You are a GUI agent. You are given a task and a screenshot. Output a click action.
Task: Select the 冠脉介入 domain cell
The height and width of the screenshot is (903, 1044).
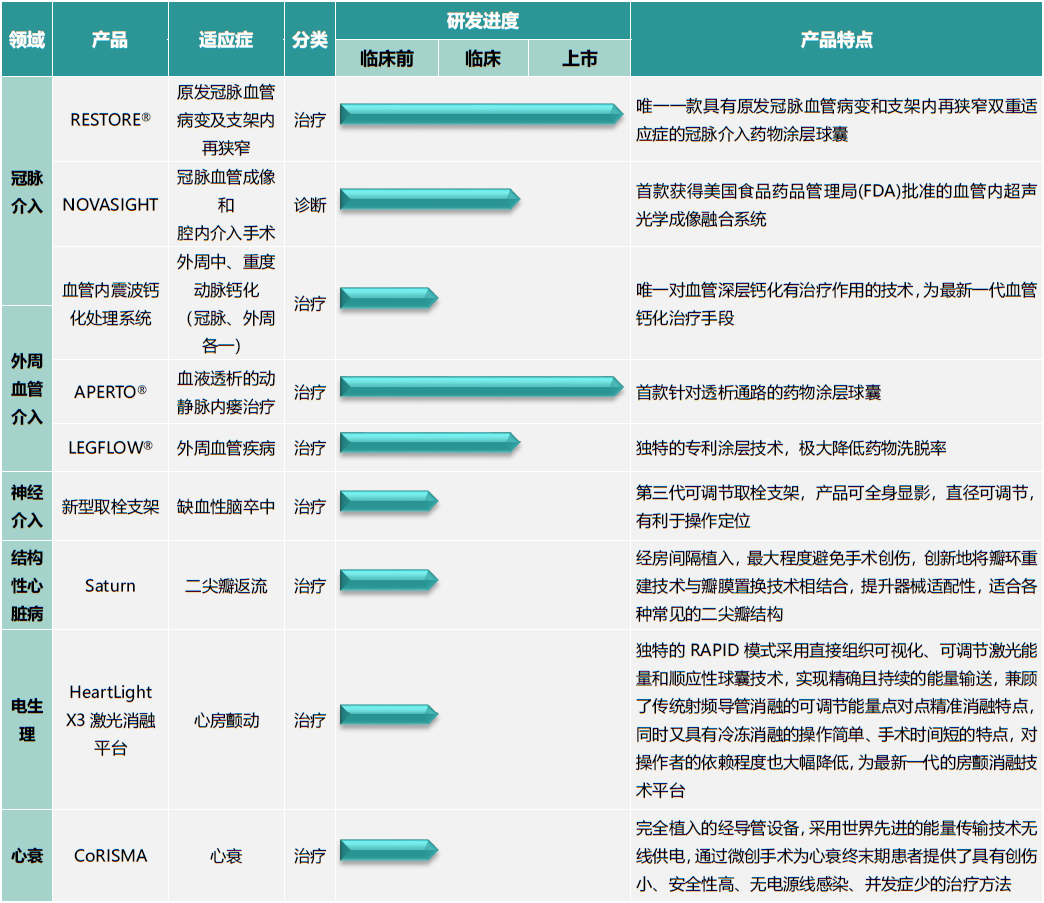[x=26, y=192]
